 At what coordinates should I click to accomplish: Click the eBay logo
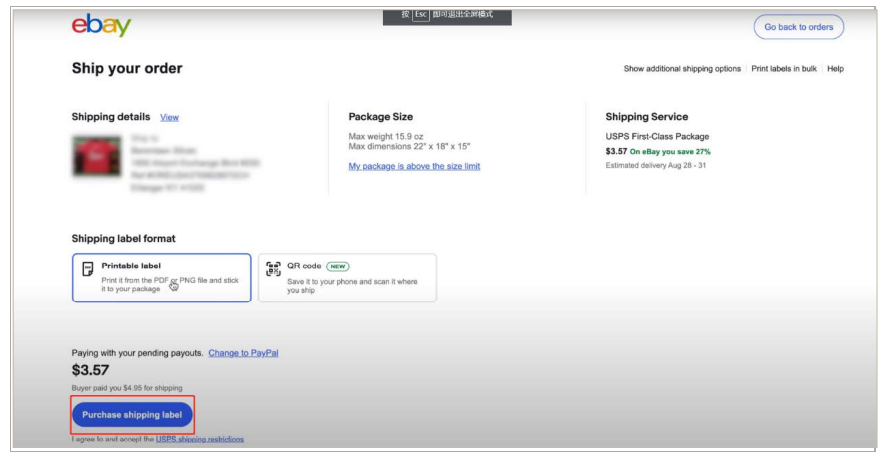click(x=101, y=26)
